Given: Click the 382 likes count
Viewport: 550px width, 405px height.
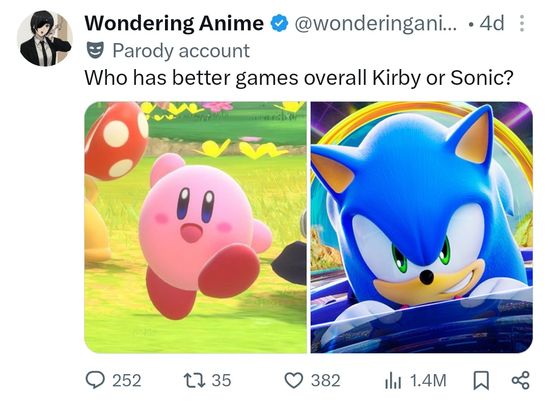Looking at the screenshot, I should click(x=326, y=380).
